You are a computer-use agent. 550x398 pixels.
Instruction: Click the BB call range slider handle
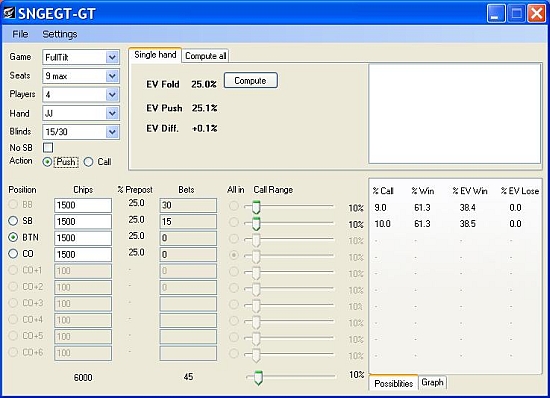256,207
